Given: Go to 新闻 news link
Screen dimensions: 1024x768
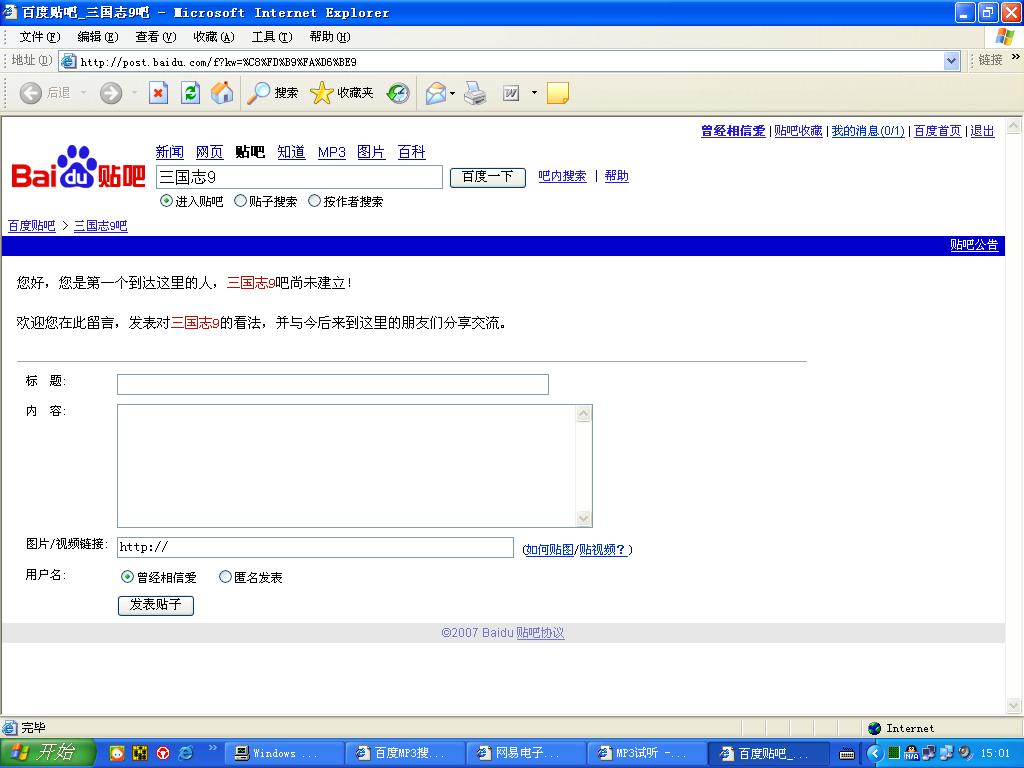Looking at the screenshot, I should [169, 152].
